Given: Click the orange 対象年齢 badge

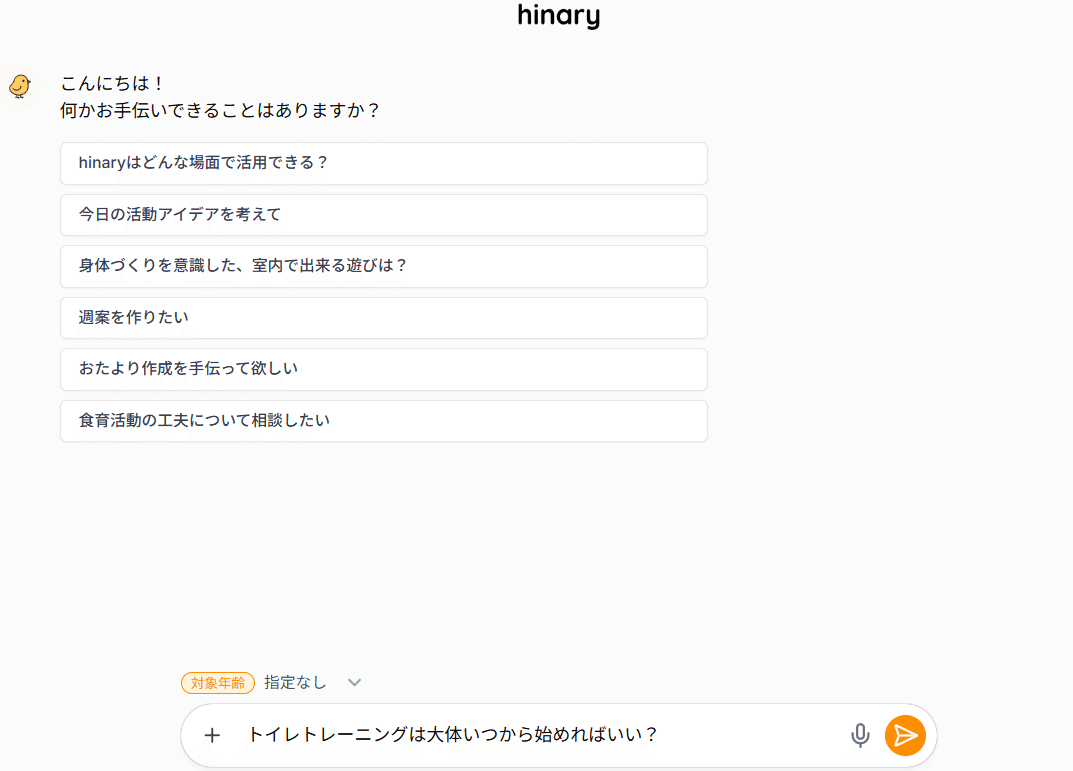Looking at the screenshot, I should [x=218, y=683].
